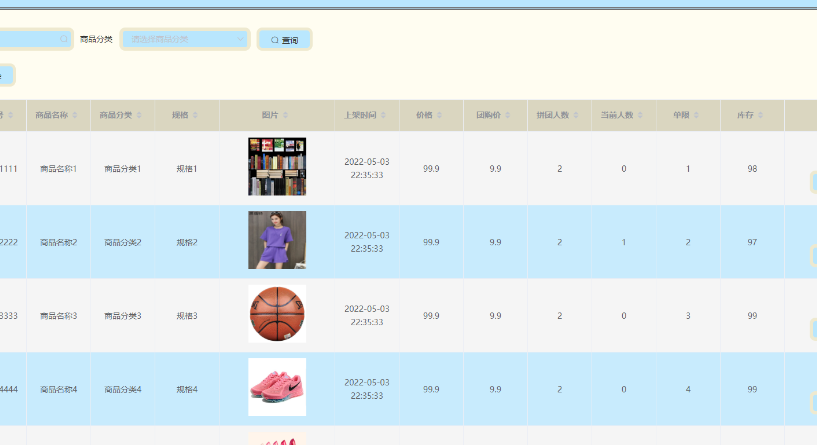Select the cell 商品分类4
The image size is (817, 445).
tap(122, 389)
